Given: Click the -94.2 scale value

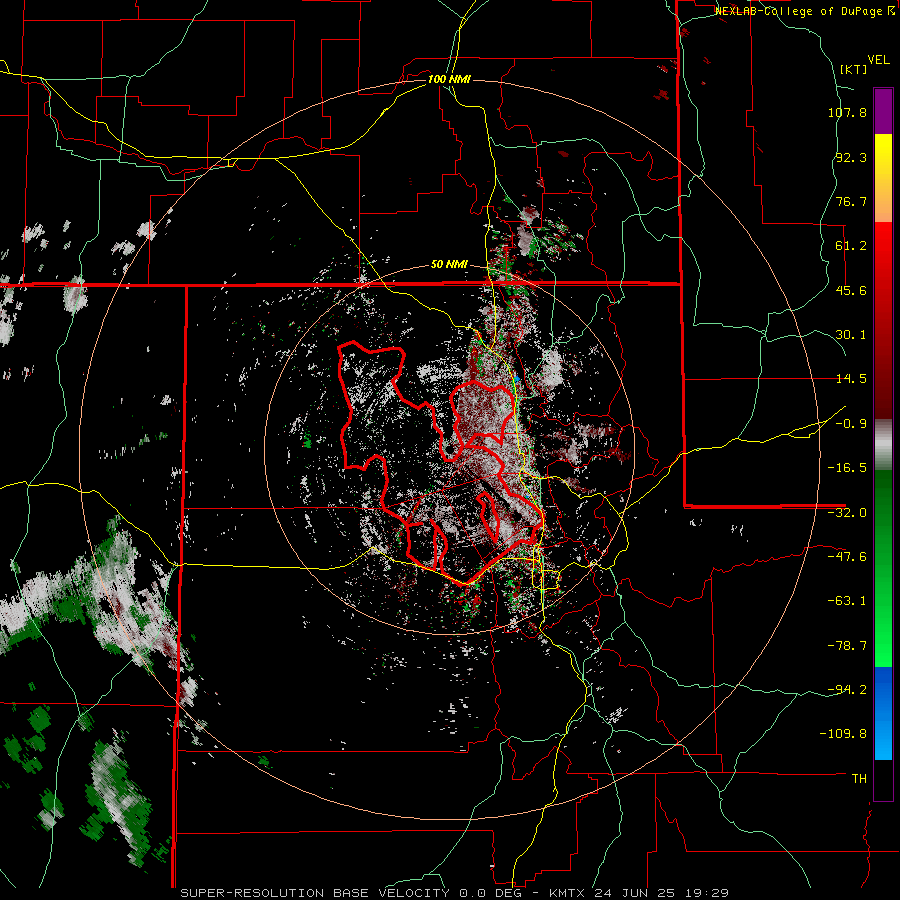Looking at the screenshot, I should click(847, 689).
